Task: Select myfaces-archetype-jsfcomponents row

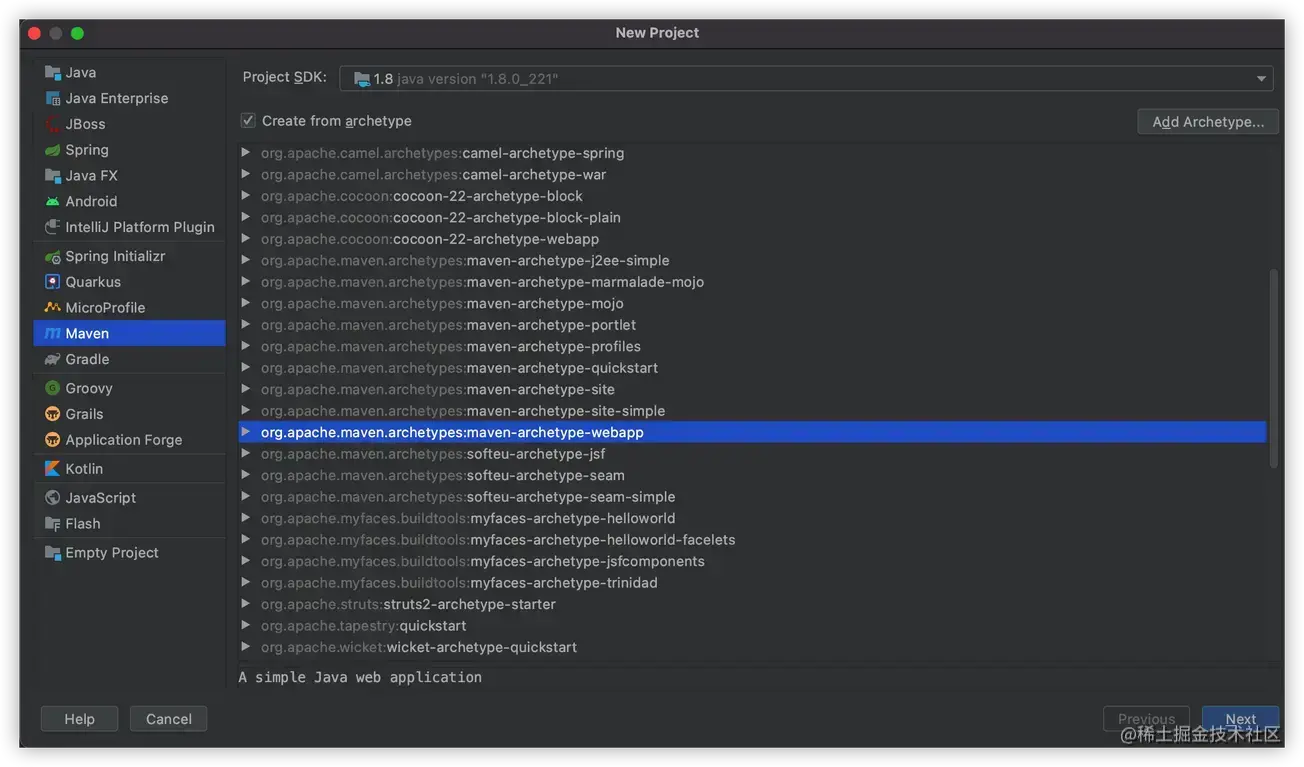Action: pyautogui.click(x=752, y=562)
